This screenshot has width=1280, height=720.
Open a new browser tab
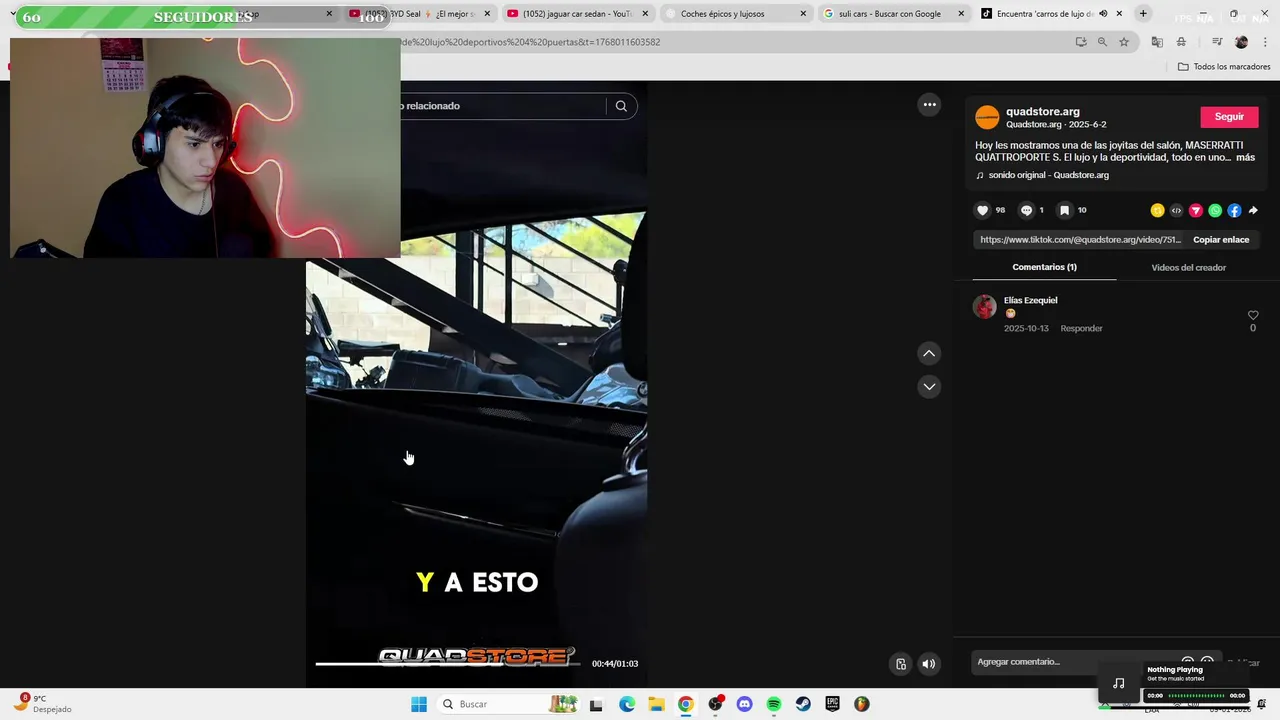[x=1143, y=14]
